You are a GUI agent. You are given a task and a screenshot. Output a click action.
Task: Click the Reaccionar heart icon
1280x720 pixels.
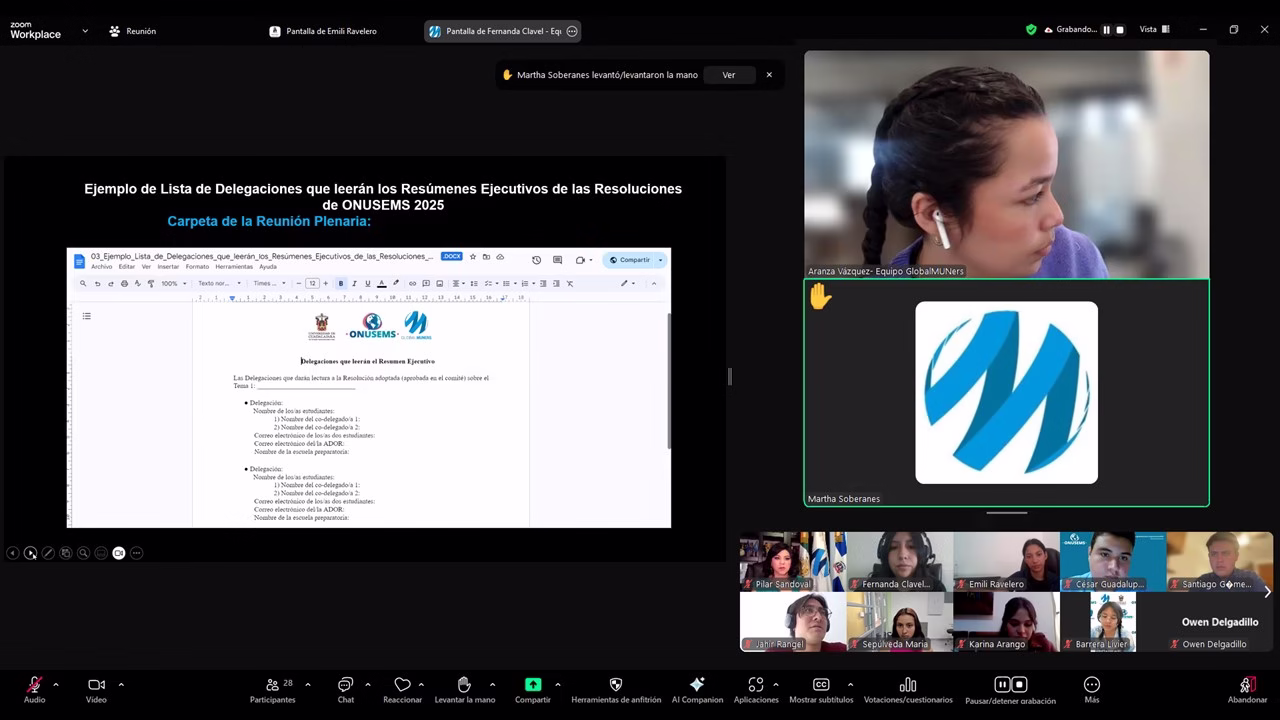[402, 685]
